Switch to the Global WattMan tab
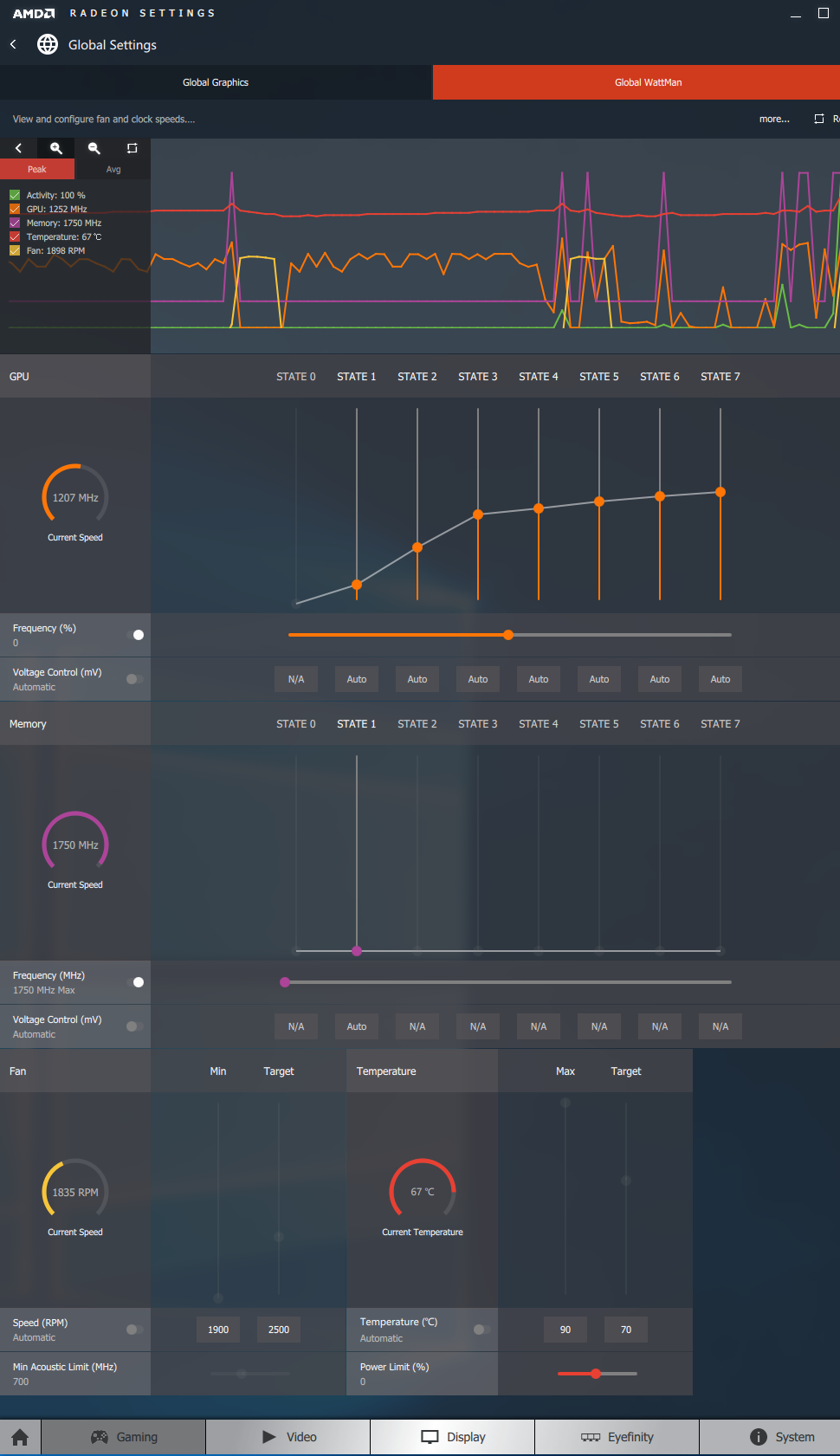The width and height of the screenshot is (840, 1456). [636, 82]
